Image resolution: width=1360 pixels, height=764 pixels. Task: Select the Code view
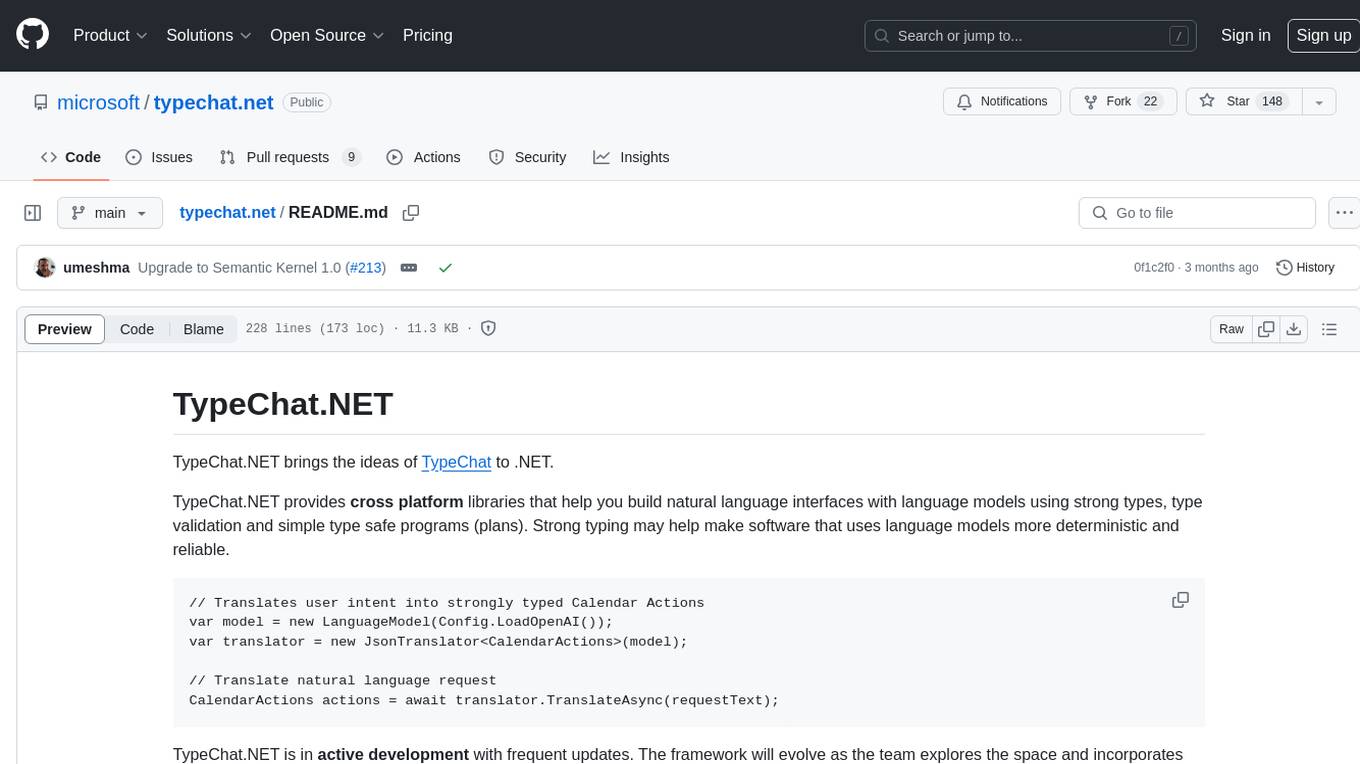pos(137,329)
